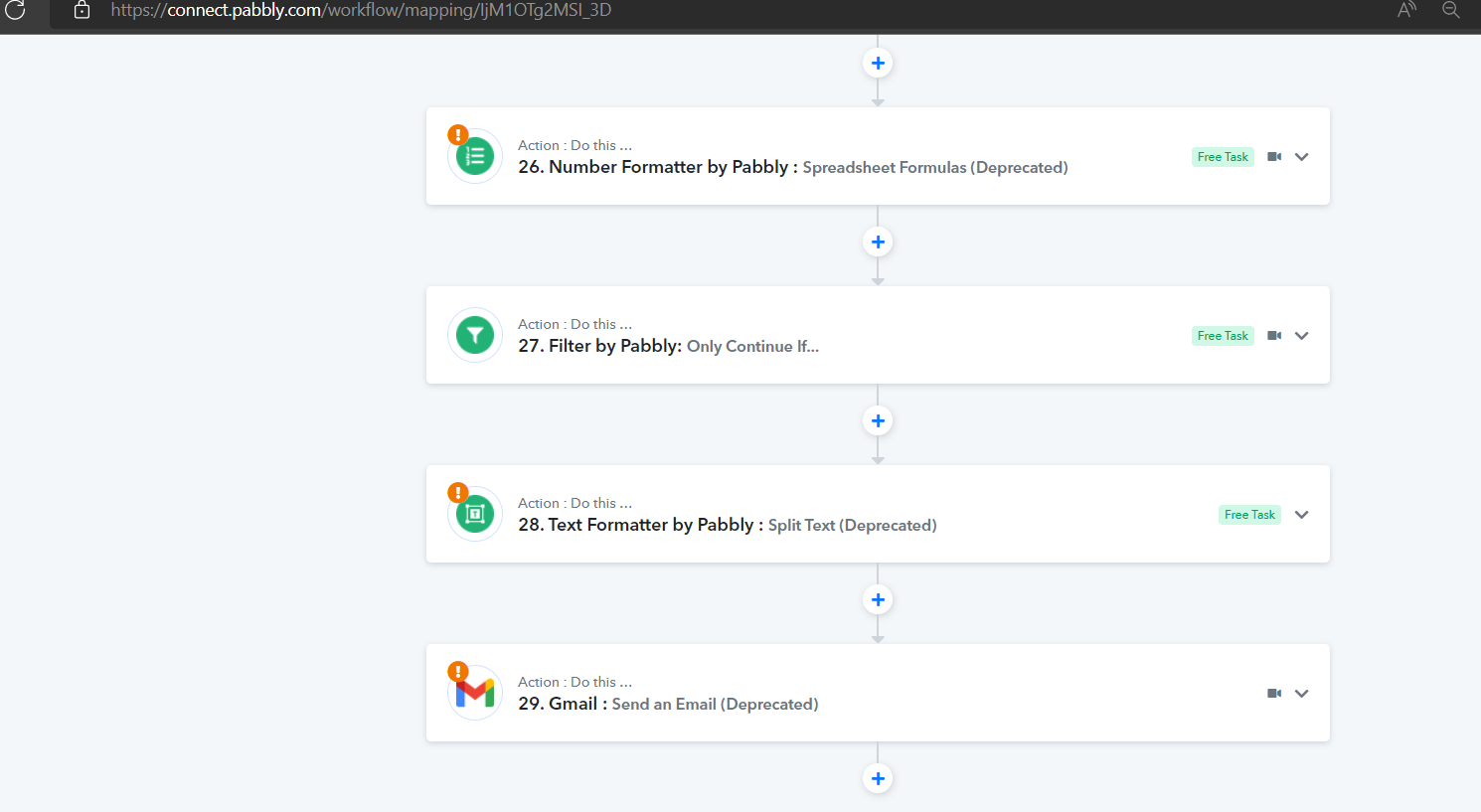Click orange warning badge on Text Formatter step

click(x=457, y=493)
